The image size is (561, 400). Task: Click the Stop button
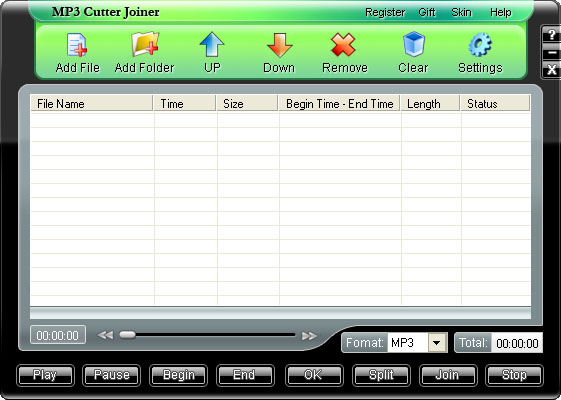coord(514,375)
